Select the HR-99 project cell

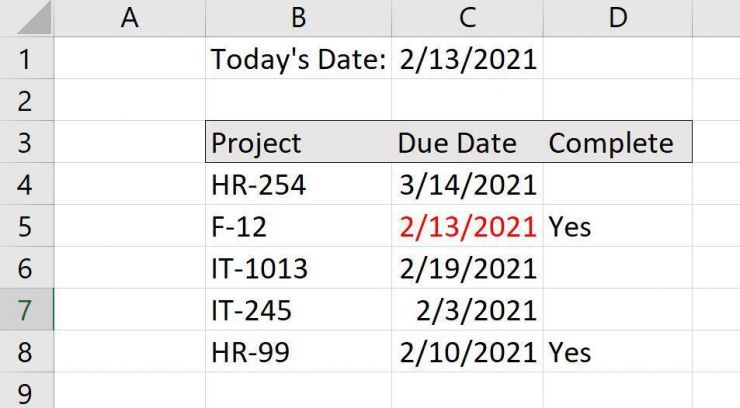click(x=298, y=352)
